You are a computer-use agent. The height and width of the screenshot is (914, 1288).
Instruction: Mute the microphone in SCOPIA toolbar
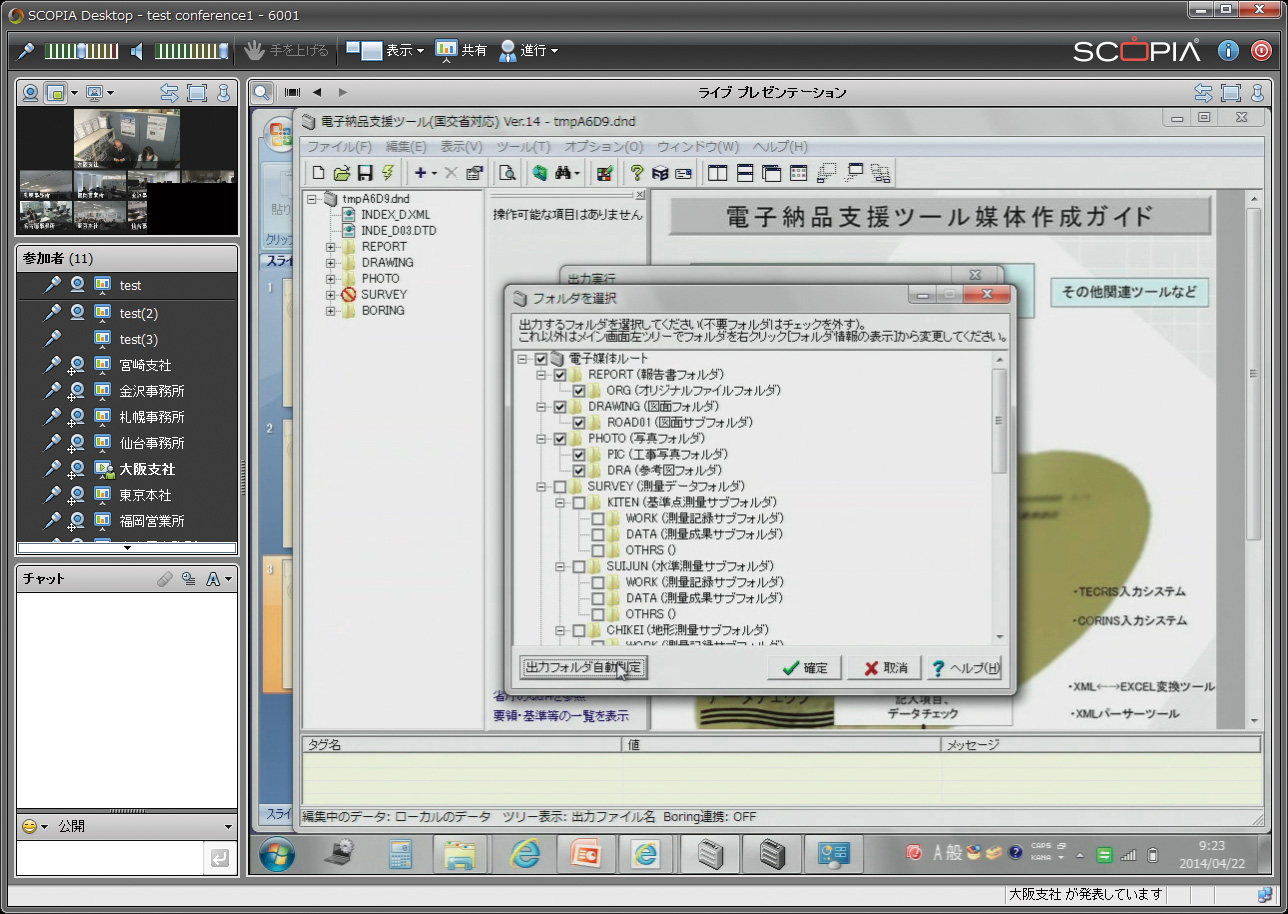point(26,50)
